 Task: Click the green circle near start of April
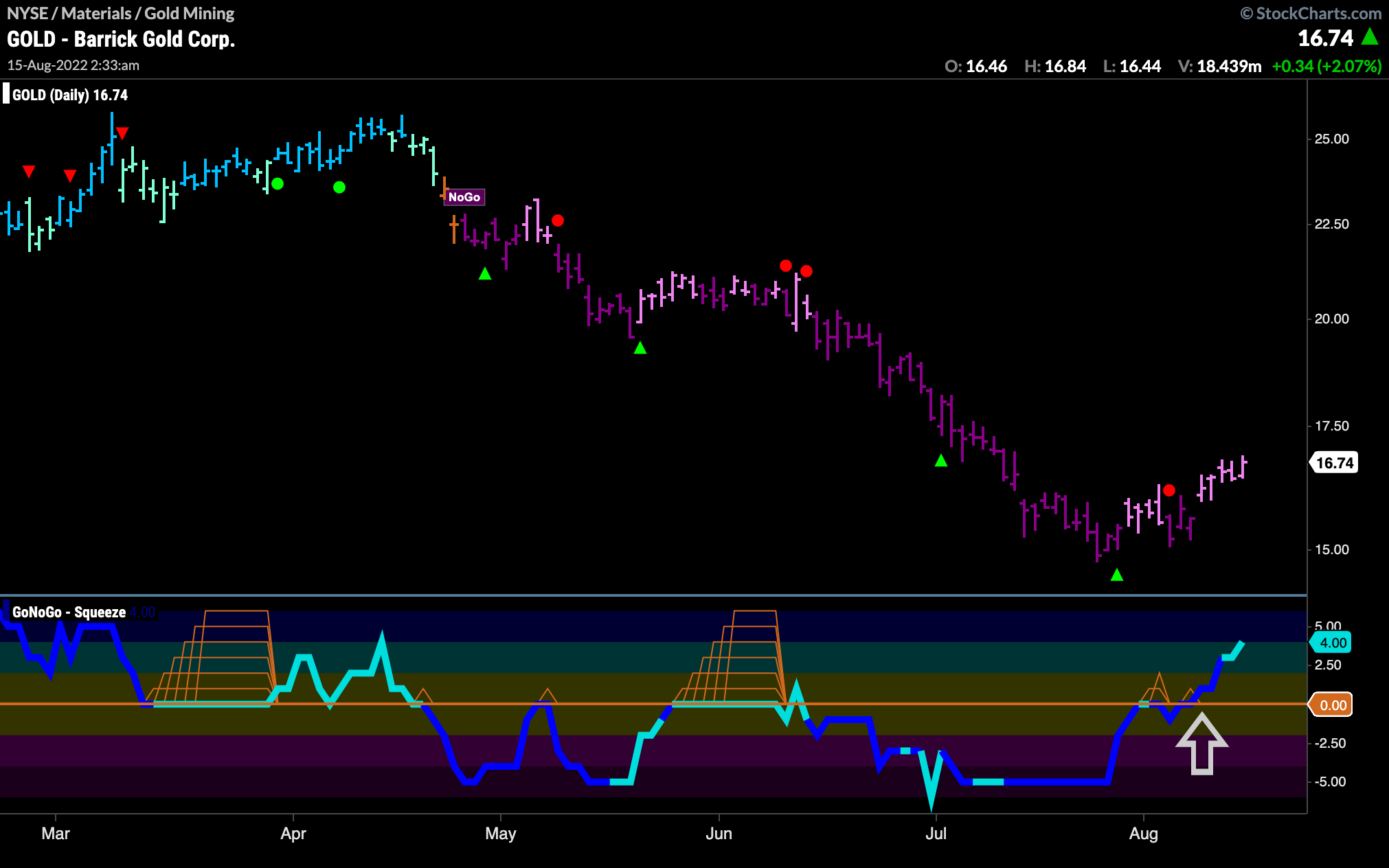[x=278, y=183]
